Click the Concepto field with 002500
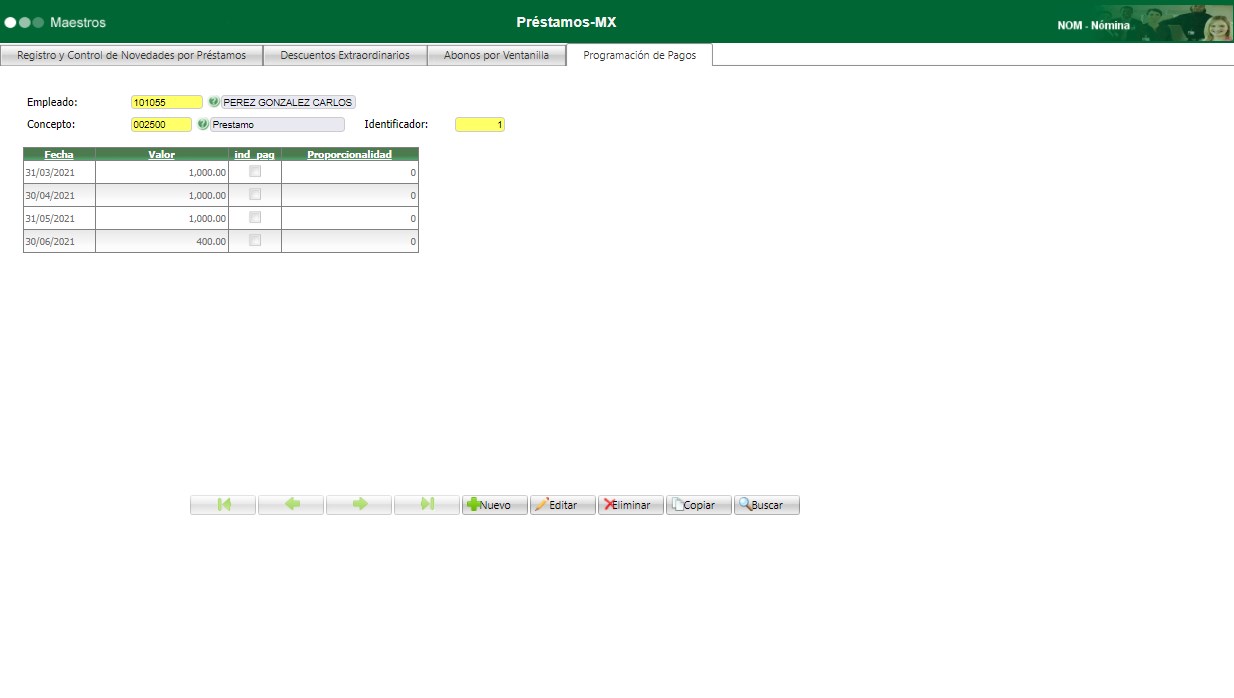The width and height of the screenshot is (1234, 698). tap(161, 125)
